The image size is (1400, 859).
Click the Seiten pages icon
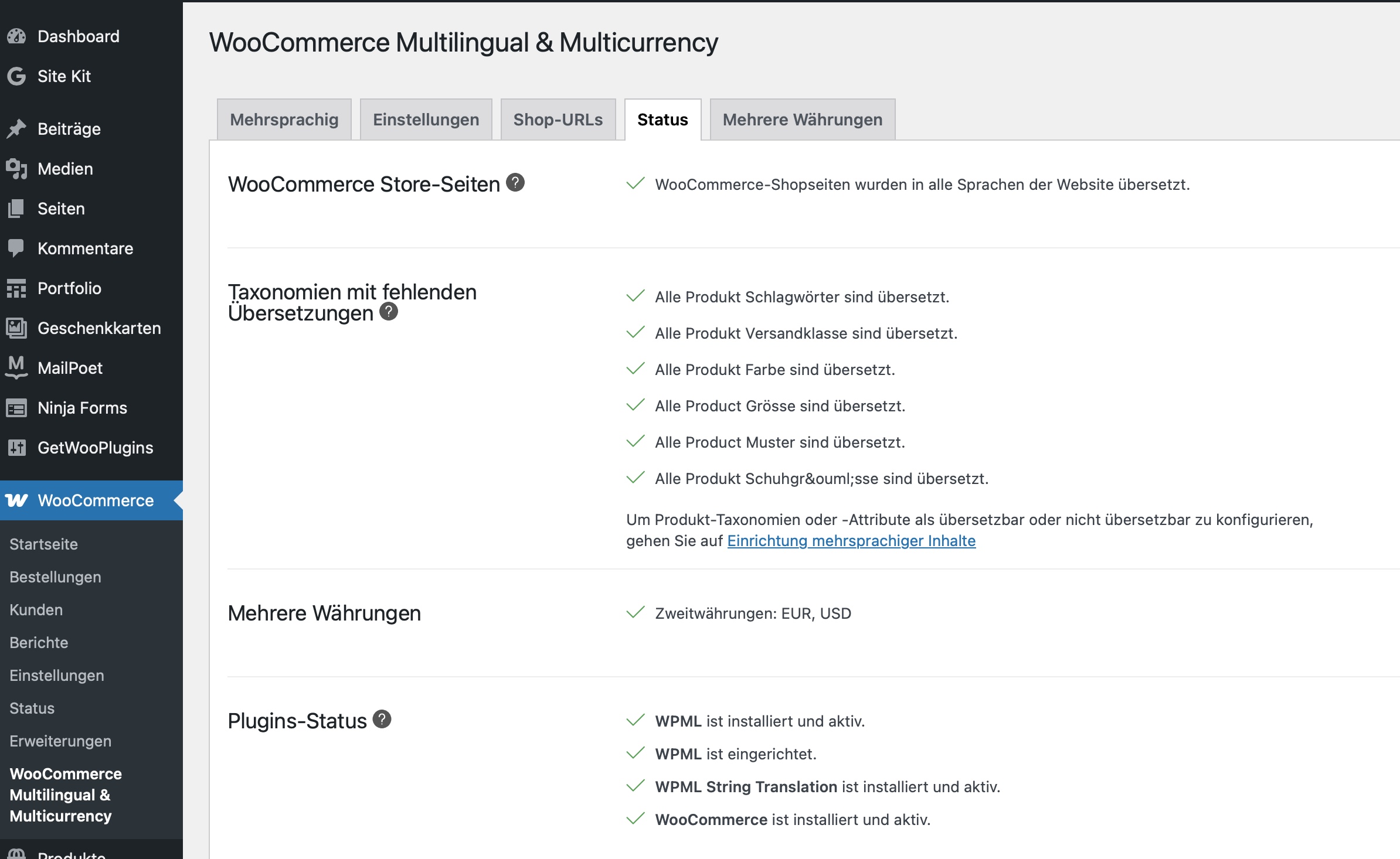pyautogui.click(x=16, y=209)
